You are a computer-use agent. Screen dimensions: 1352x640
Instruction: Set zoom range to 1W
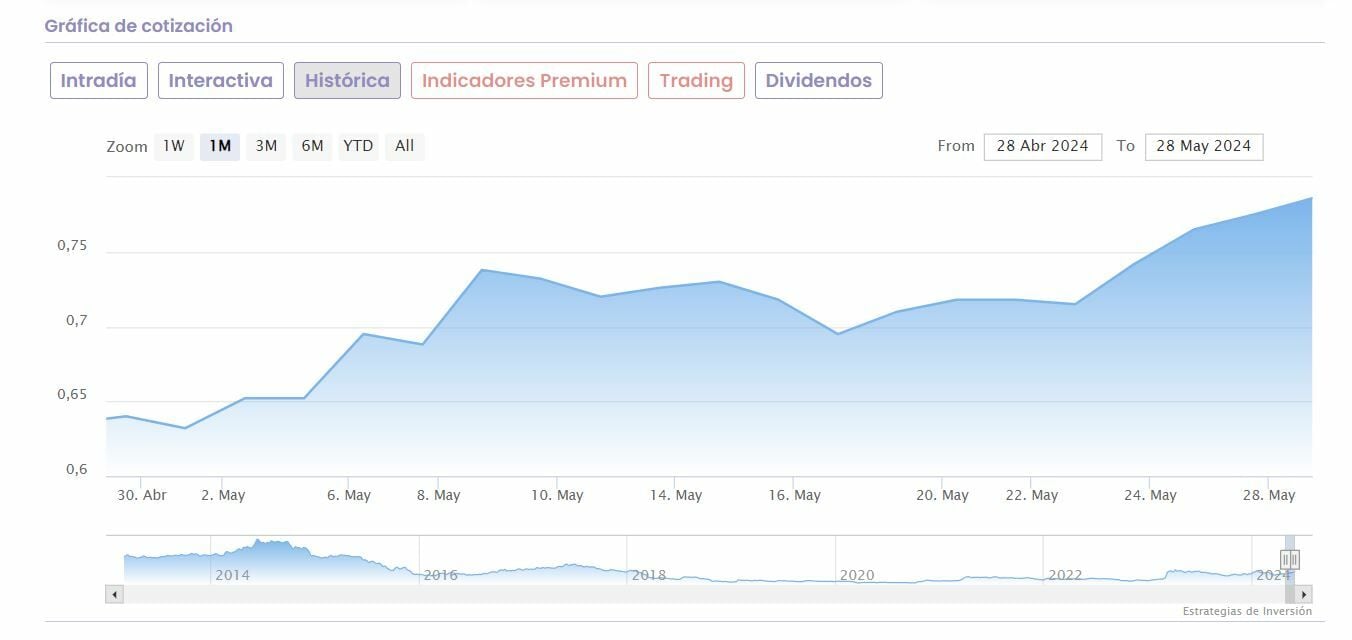174,146
